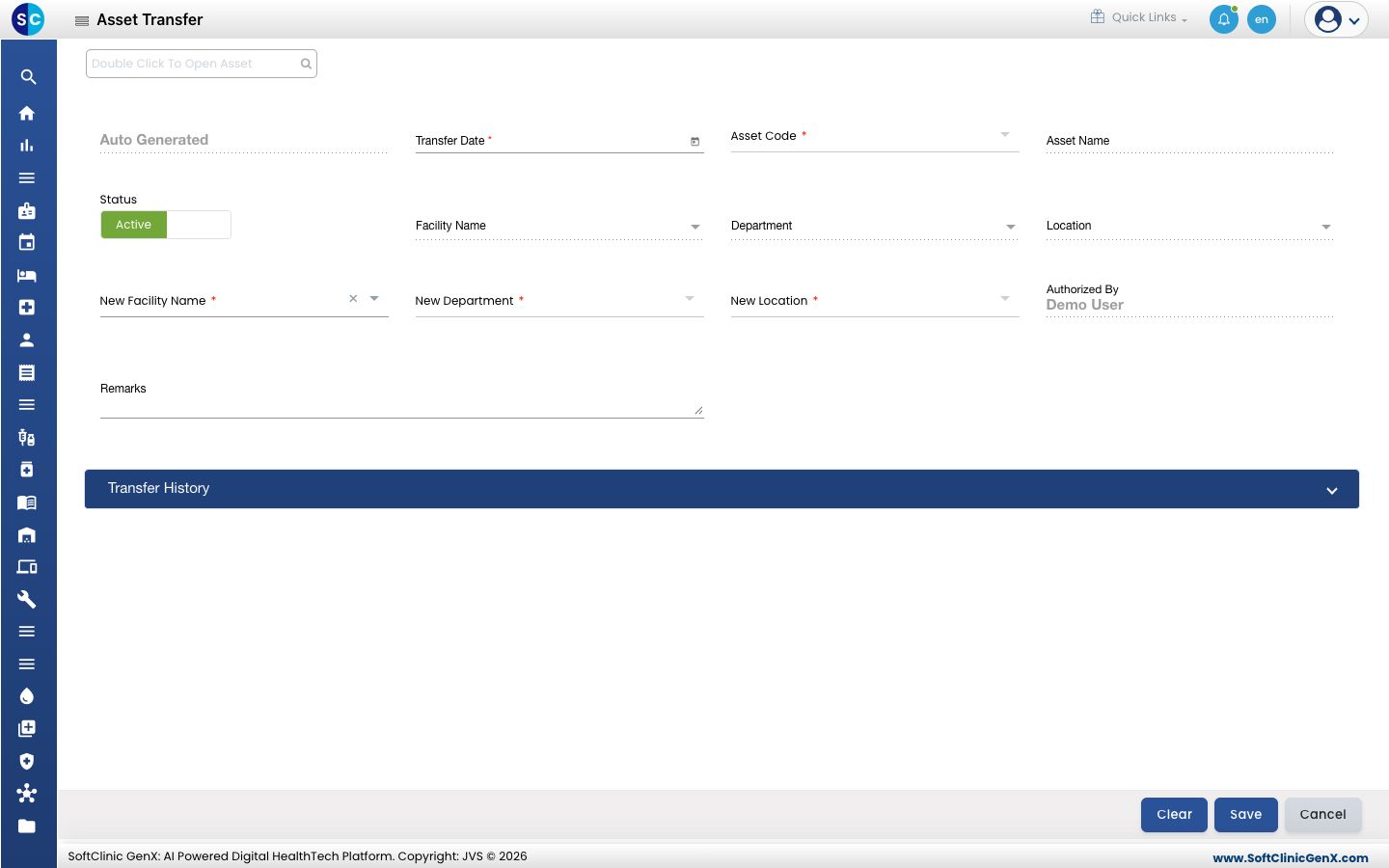Open the open-book sidebar icon
This screenshot has height=868, width=1389.
click(x=27, y=502)
